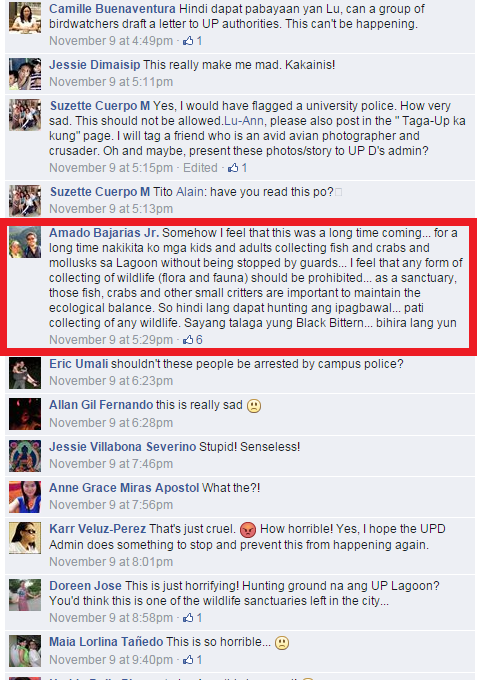
Task: Open Jessie Dimaisip's avatar thumbnail
Action: pyautogui.click(x=25, y=74)
